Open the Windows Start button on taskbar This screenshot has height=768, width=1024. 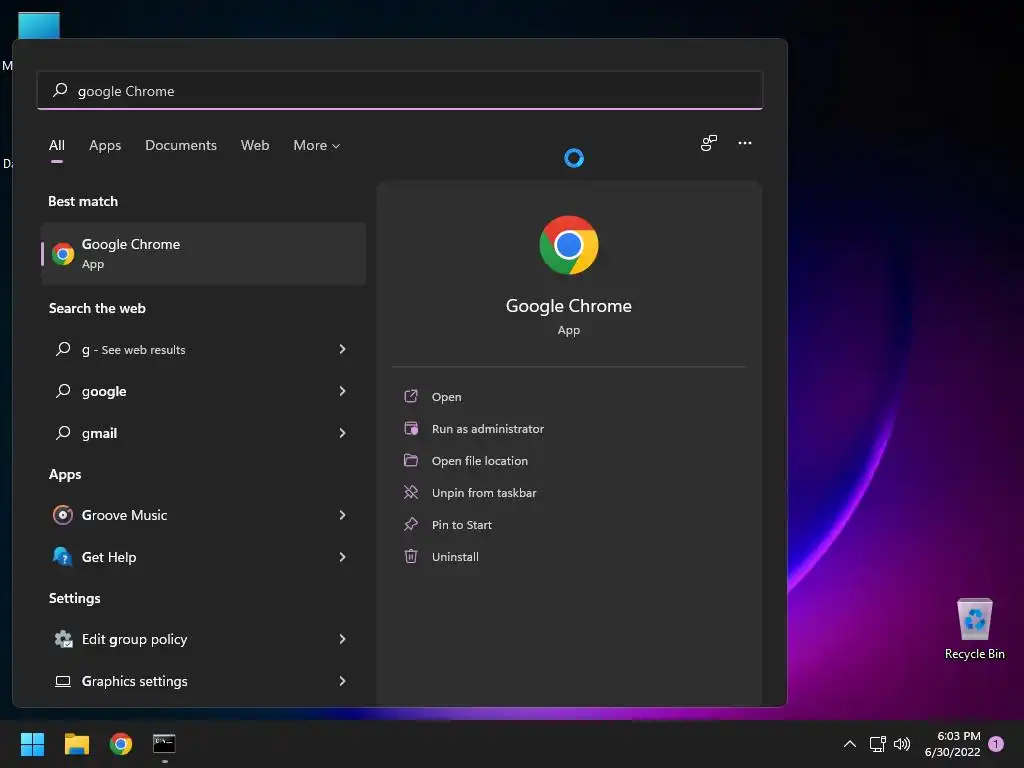[32, 744]
